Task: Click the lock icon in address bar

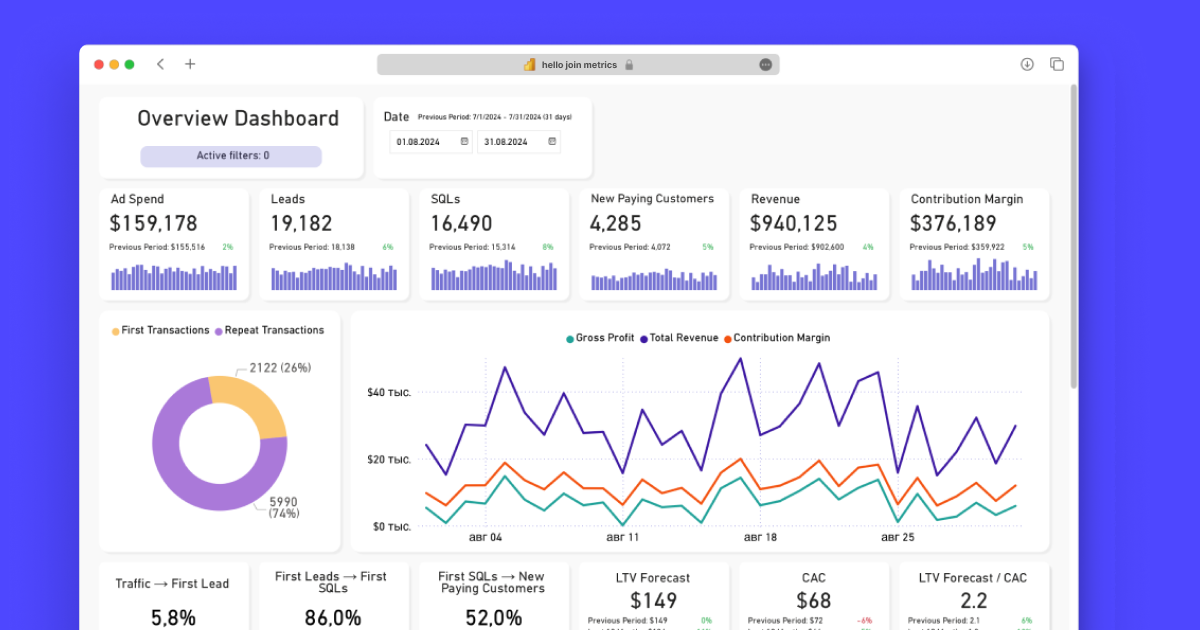Action: [629, 65]
